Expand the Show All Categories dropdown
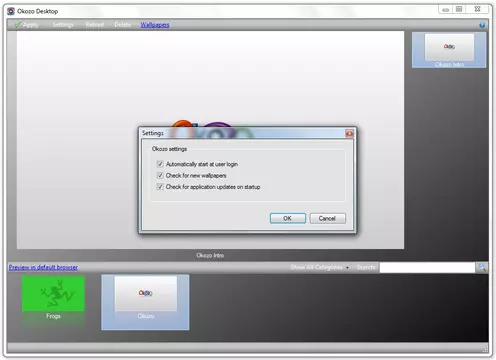Viewport: 496px width, 360px height. [319, 267]
